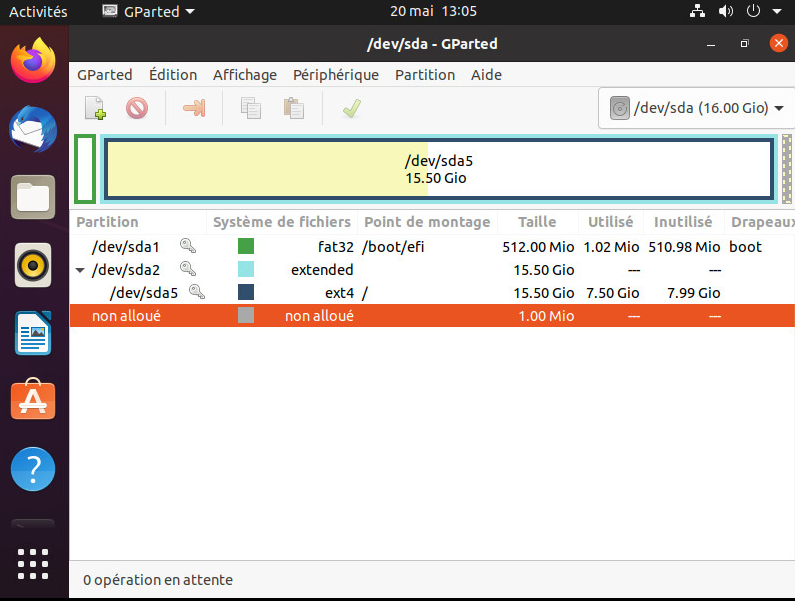The height and width of the screenshot is (601, 795).
Task: Click the 7.99 Gio unused value
Action: [x=693, y=293]
